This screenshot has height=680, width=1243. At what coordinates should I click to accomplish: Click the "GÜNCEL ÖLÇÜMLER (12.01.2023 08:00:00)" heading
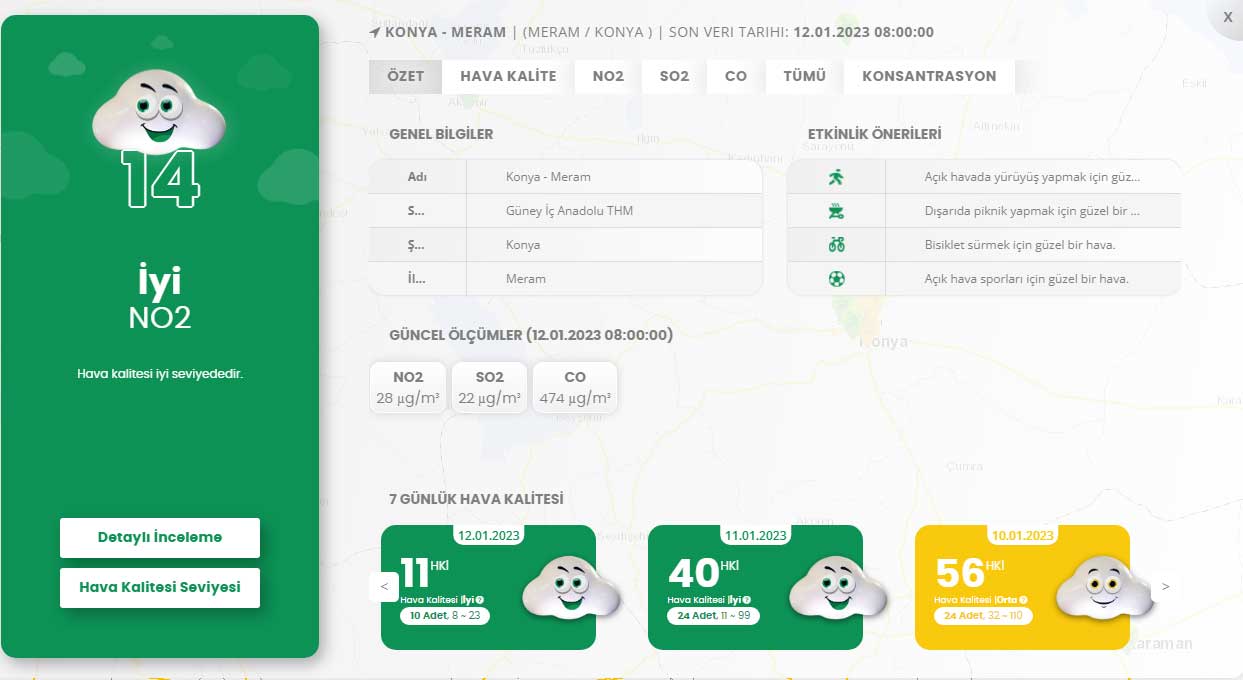pyautogui.click(x=531, y=335)
